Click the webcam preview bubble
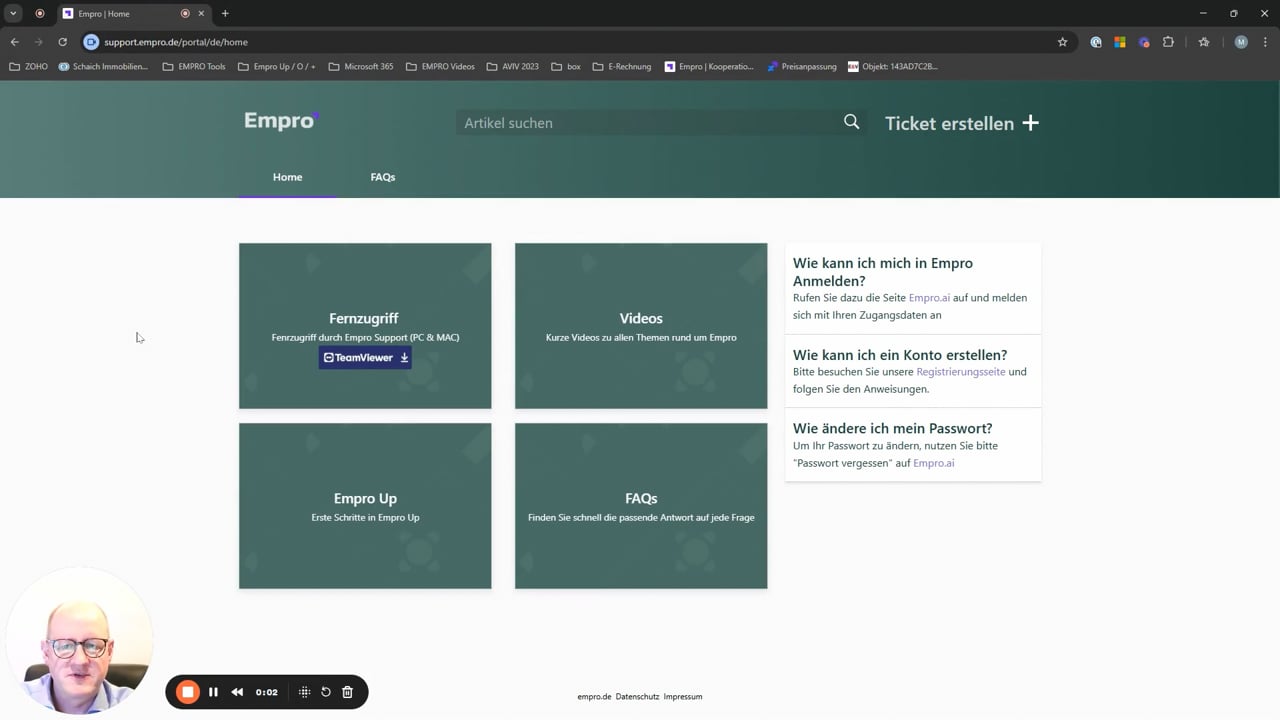The height and width of the screenshot is (720, 1280). coord(79,642)
